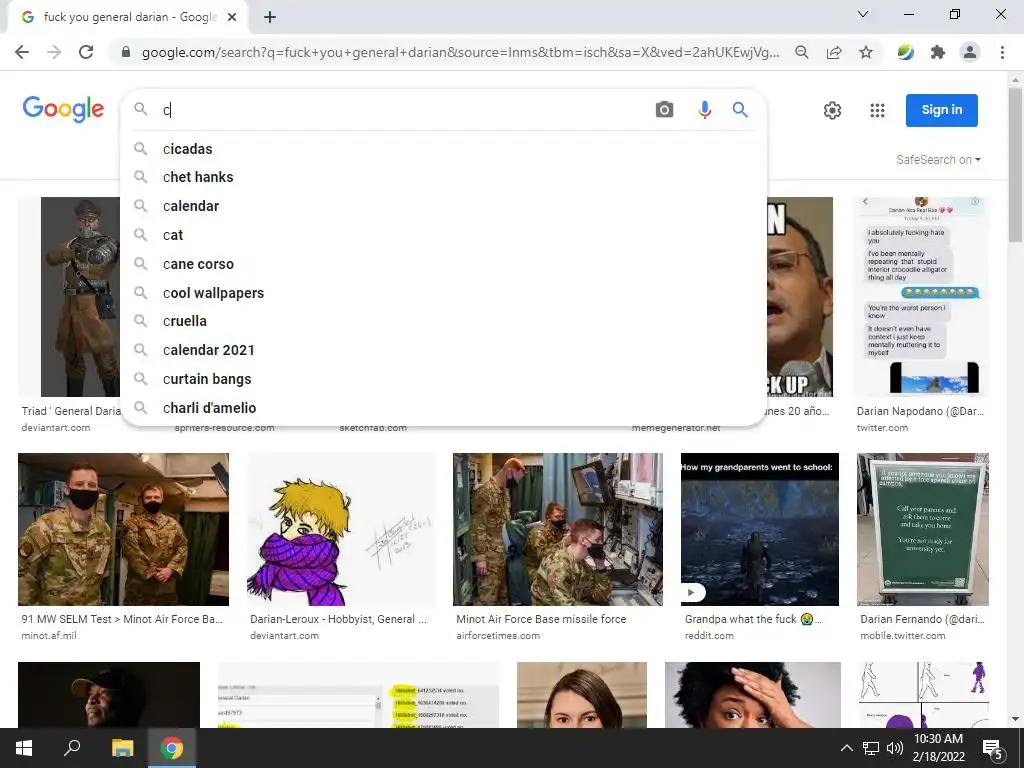Click the page vertical scrollbar thumb
The height and width of the screenshot is (768, 1024).
(x=1016, y=163)
